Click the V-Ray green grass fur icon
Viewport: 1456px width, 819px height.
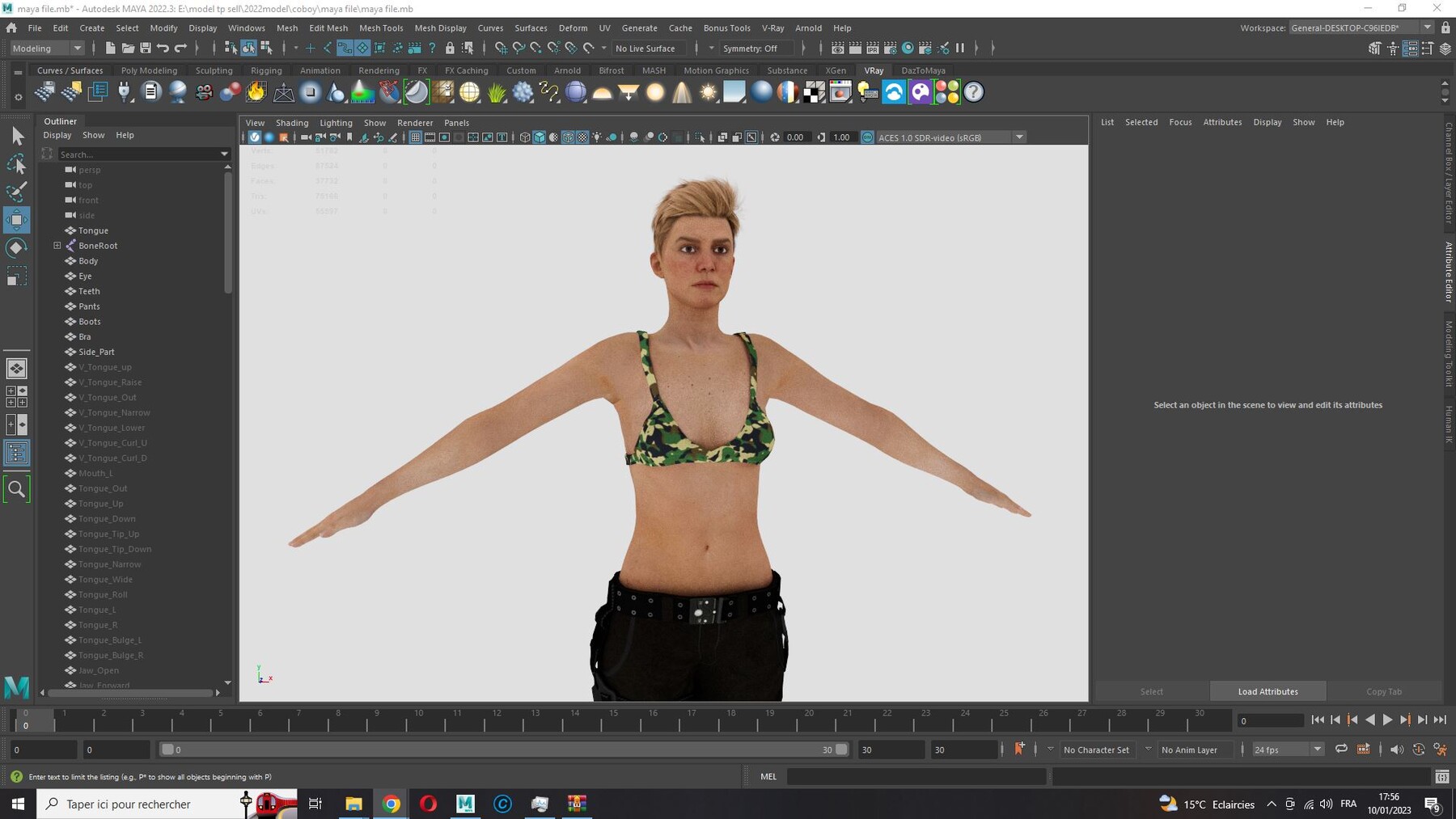point(497,92)
